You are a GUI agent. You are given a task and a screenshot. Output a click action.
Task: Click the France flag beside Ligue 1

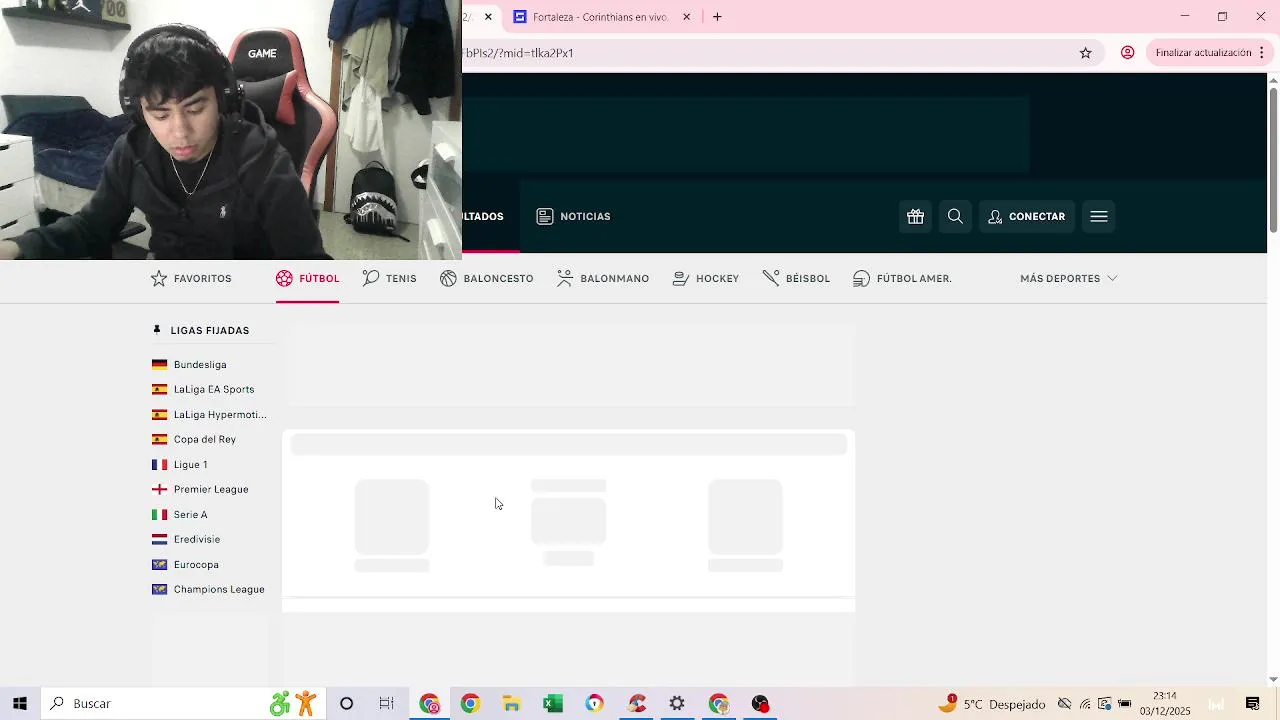coord(159,464)
